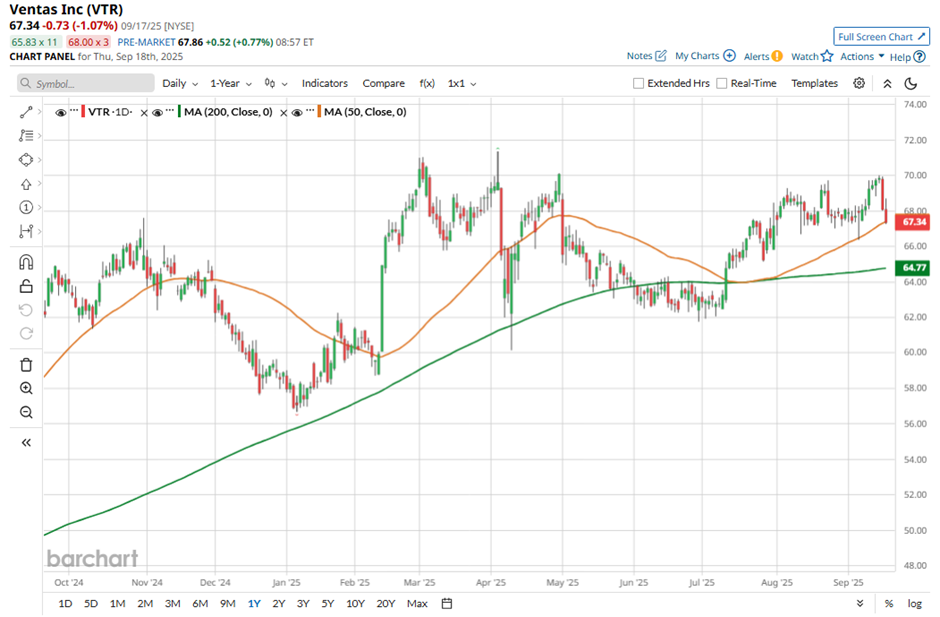Image resolution: width=940 pixels, height=617 pixels.
Task: Click the red VTR color swatch
Action: click(83, 112)
